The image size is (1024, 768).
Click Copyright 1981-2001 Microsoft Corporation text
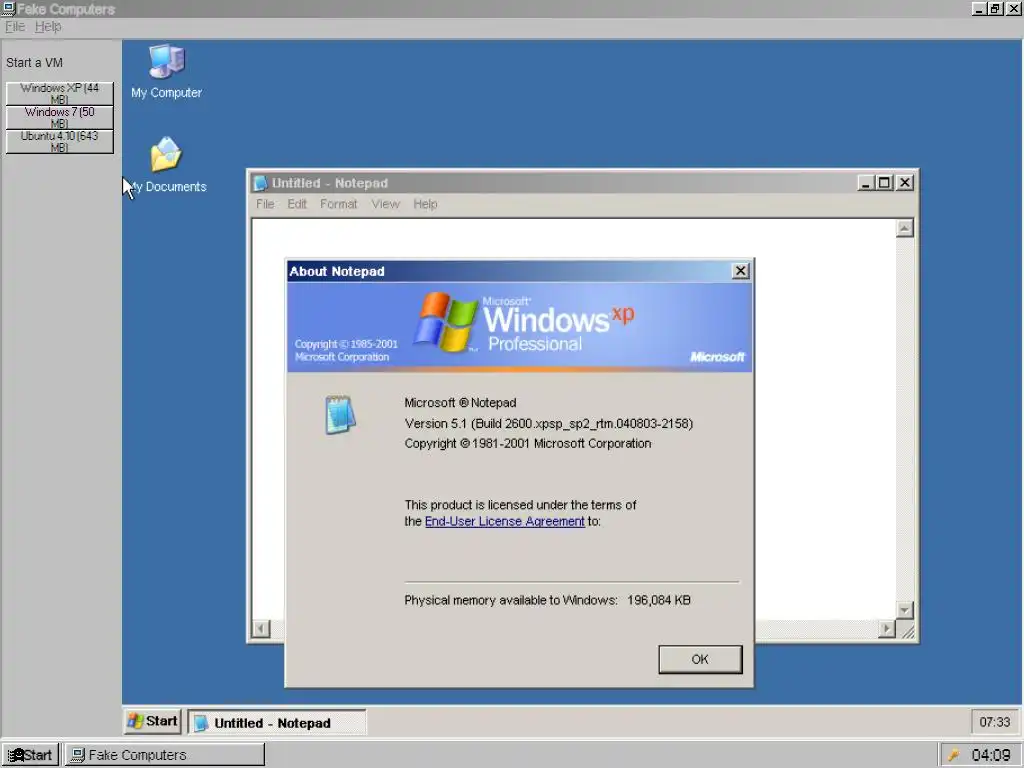tap(528, 443)
